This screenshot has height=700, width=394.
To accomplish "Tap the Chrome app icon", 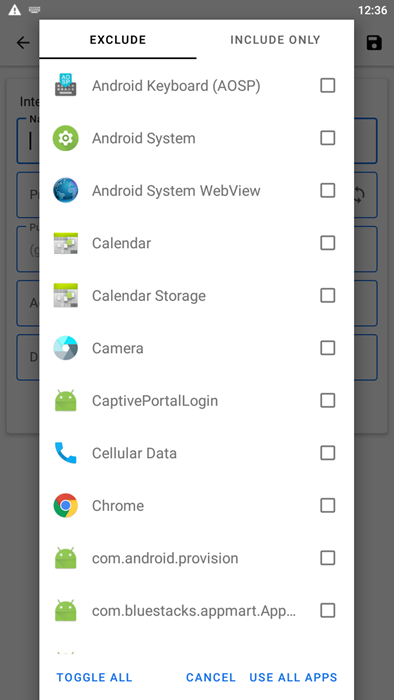I will pos(66,505).
